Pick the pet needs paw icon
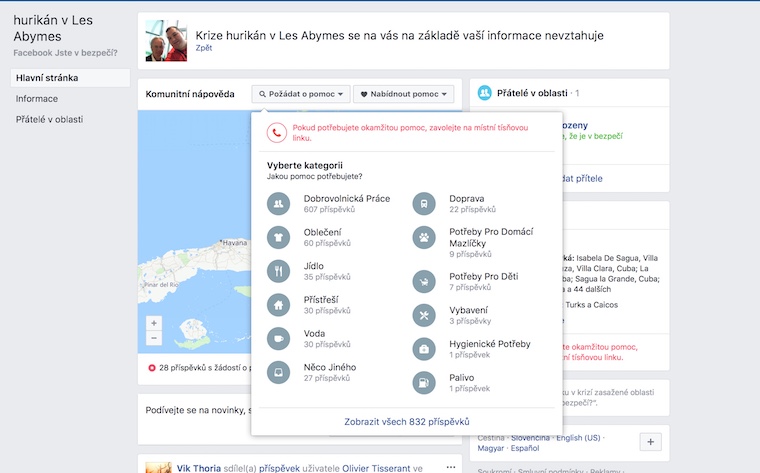760x473 pixels. tap(424, 237)
